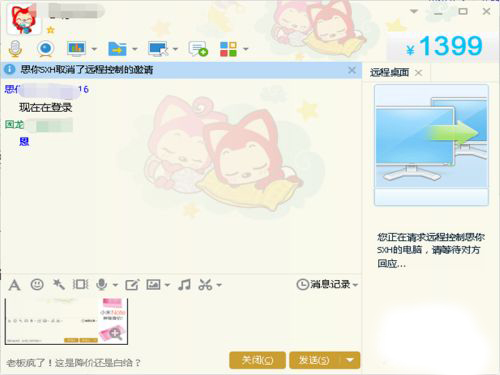Close the 远程桌面 tab
The width and height of the screenshot is (500, 375).
coord(418,73)
